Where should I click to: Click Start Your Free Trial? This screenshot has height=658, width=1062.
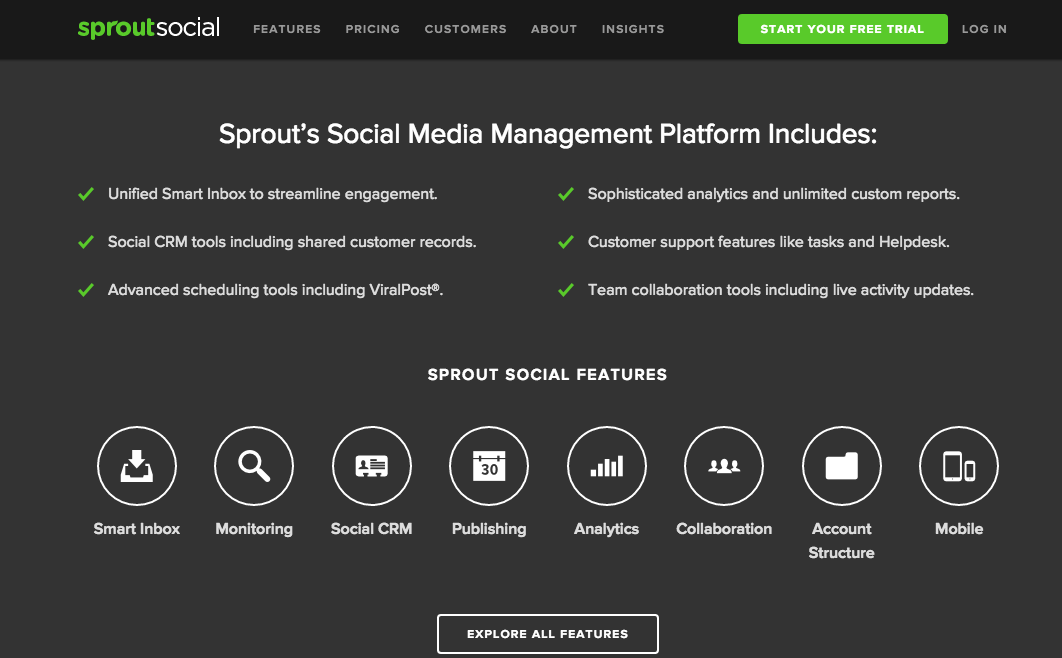tap(842, 29)
